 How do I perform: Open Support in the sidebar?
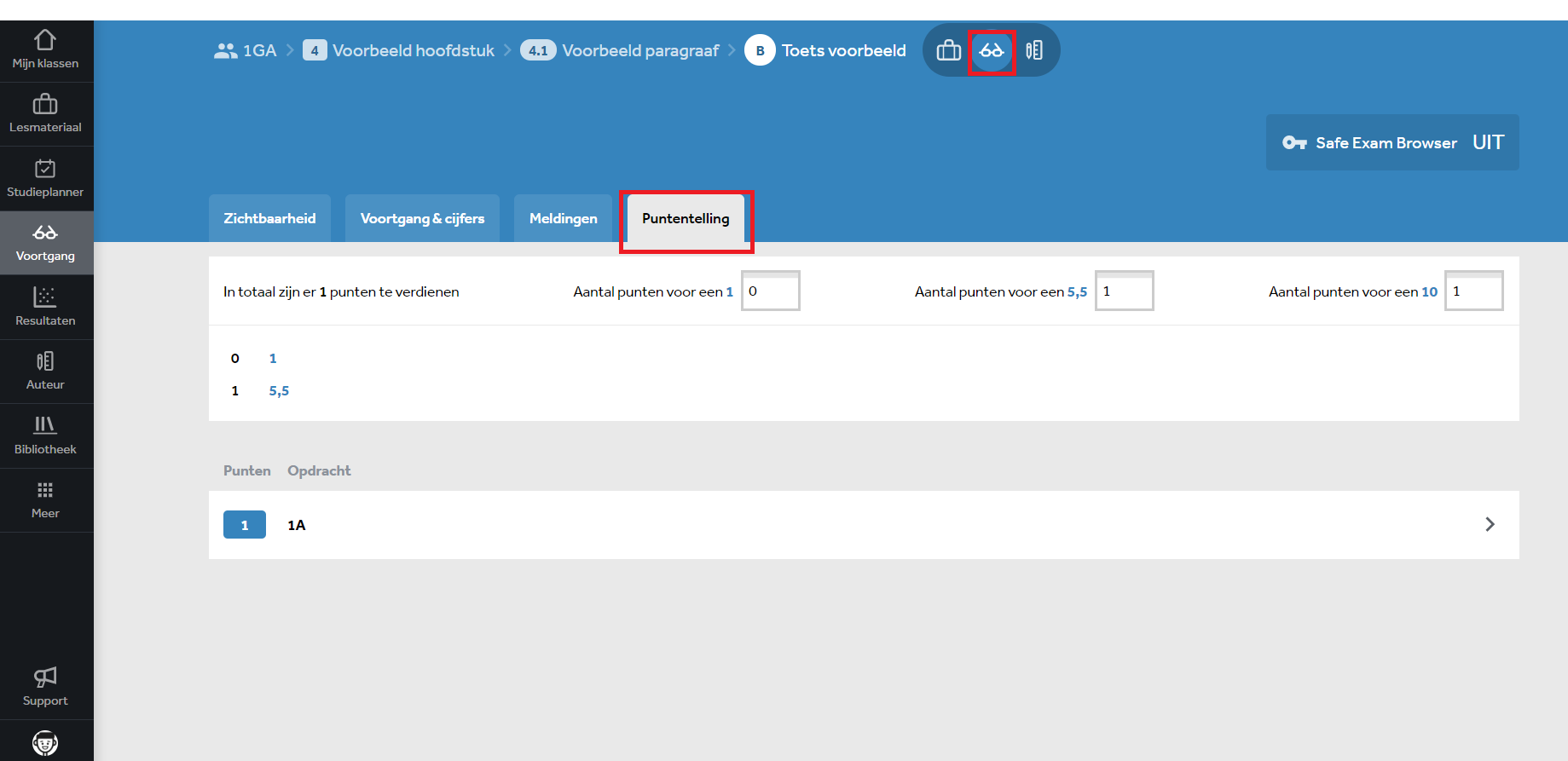click(46, 688)
